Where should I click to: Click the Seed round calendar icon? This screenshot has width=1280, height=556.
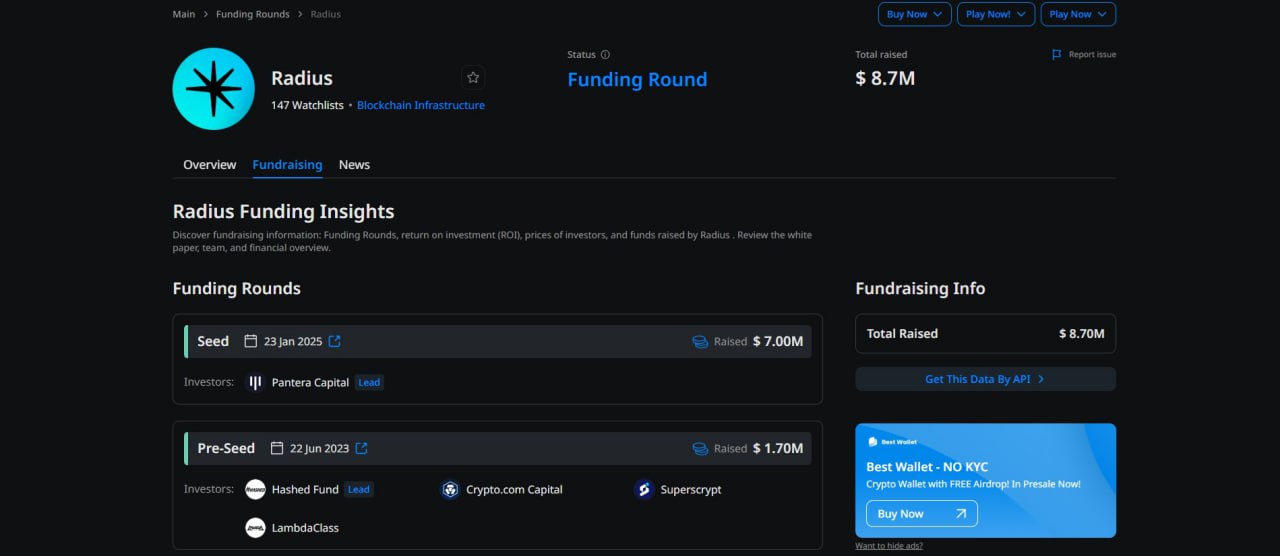tap(251, 341)
